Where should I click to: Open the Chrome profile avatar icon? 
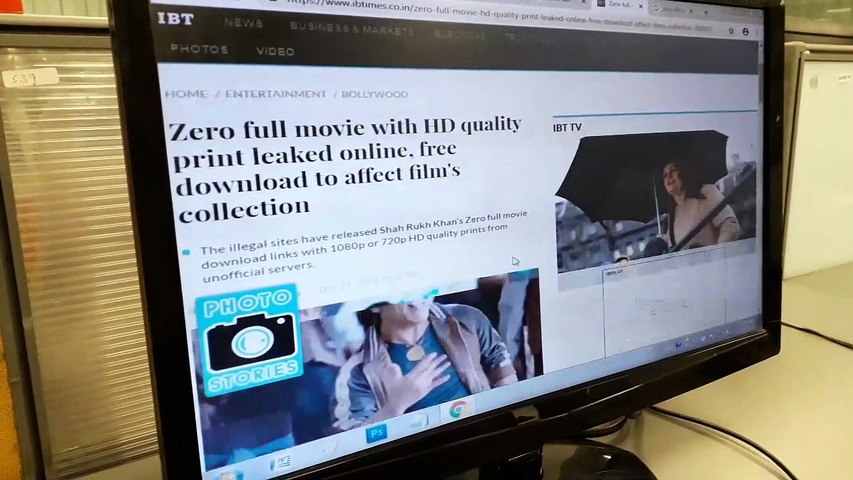click(745, 32)
